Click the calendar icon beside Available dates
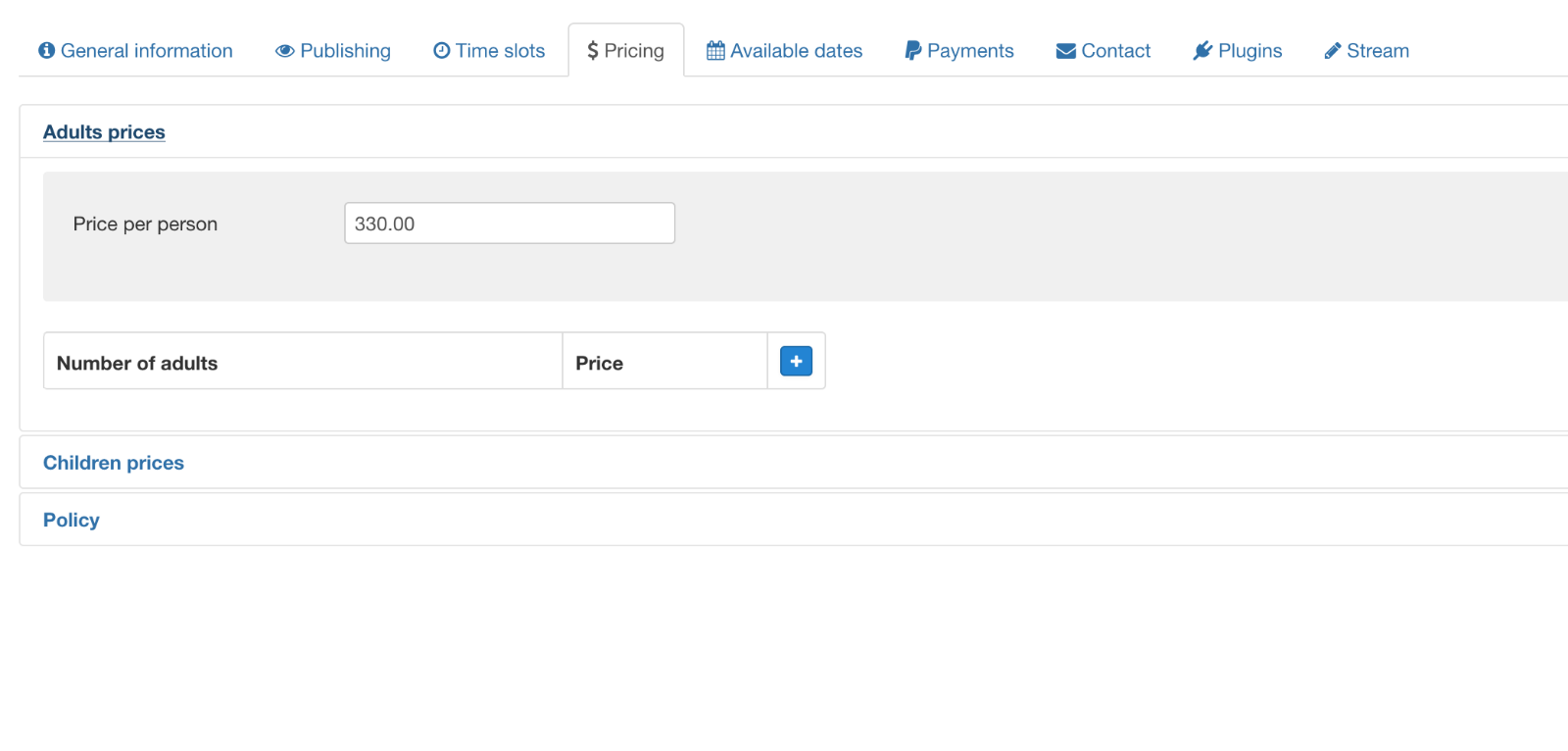1568x751 pixels. 715,51
